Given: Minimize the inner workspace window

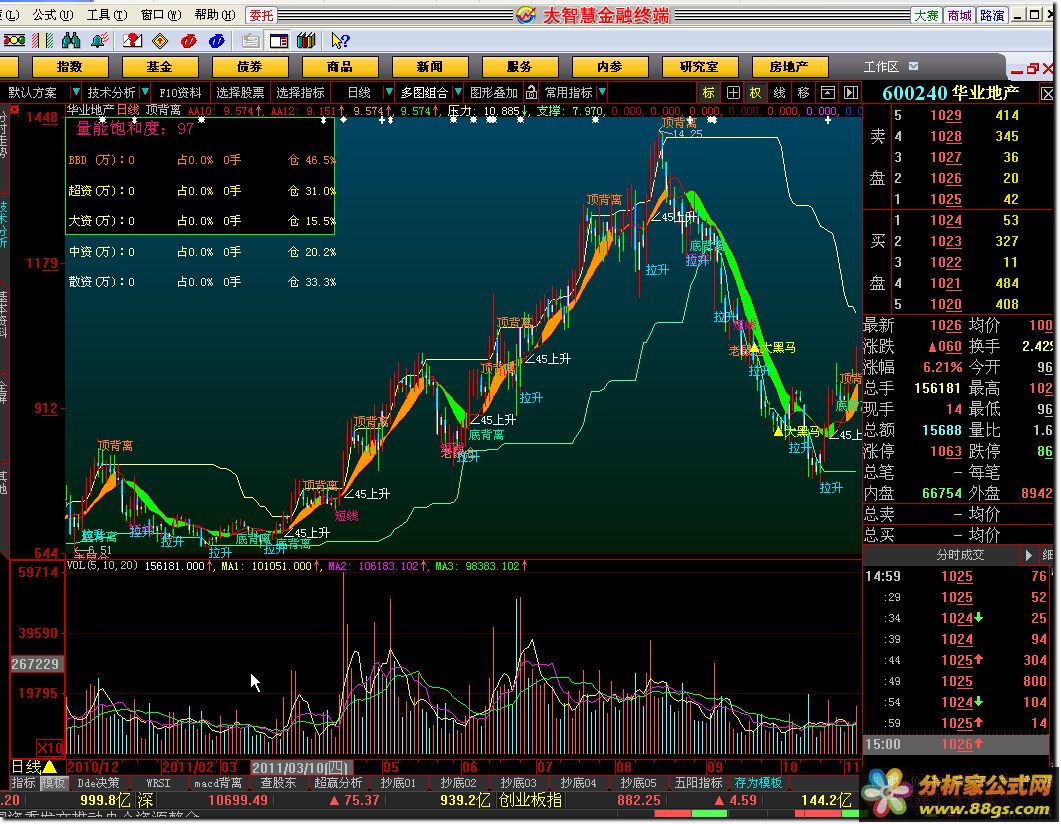Looking at the screenshot, I should pos(1017,70).
